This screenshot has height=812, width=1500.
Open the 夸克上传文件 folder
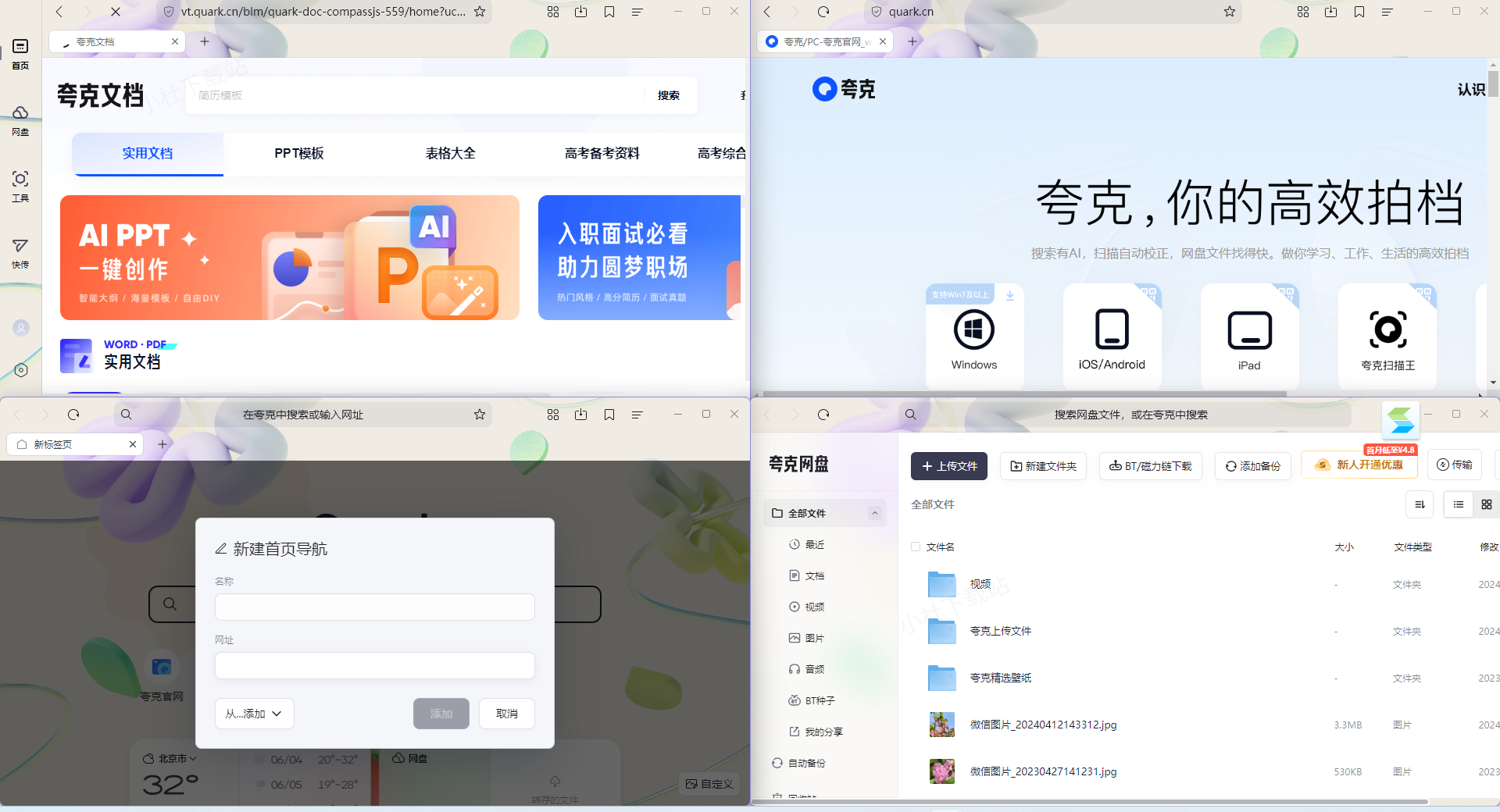1001,631
